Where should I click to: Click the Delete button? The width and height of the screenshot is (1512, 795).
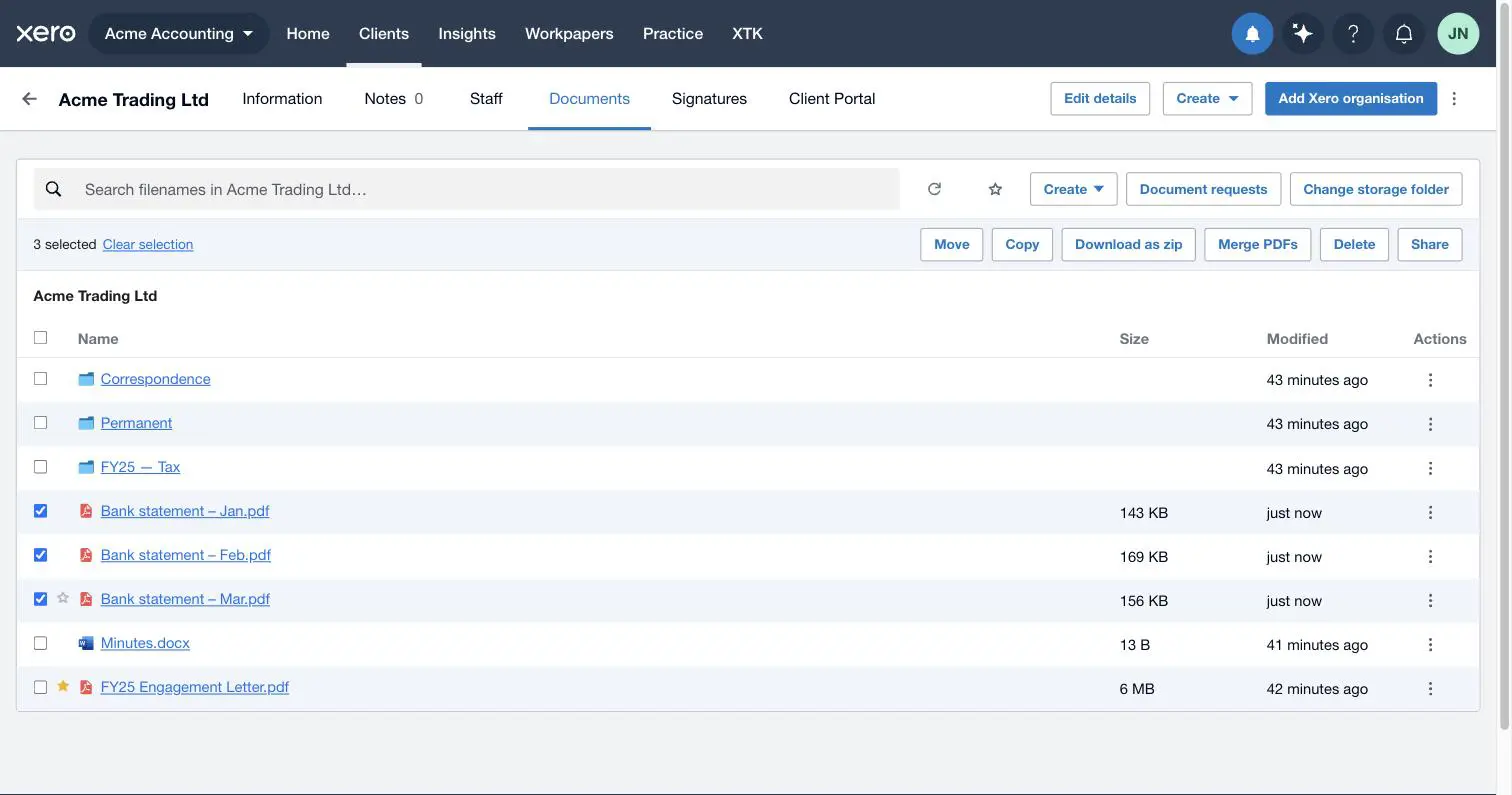point(1354,244)
